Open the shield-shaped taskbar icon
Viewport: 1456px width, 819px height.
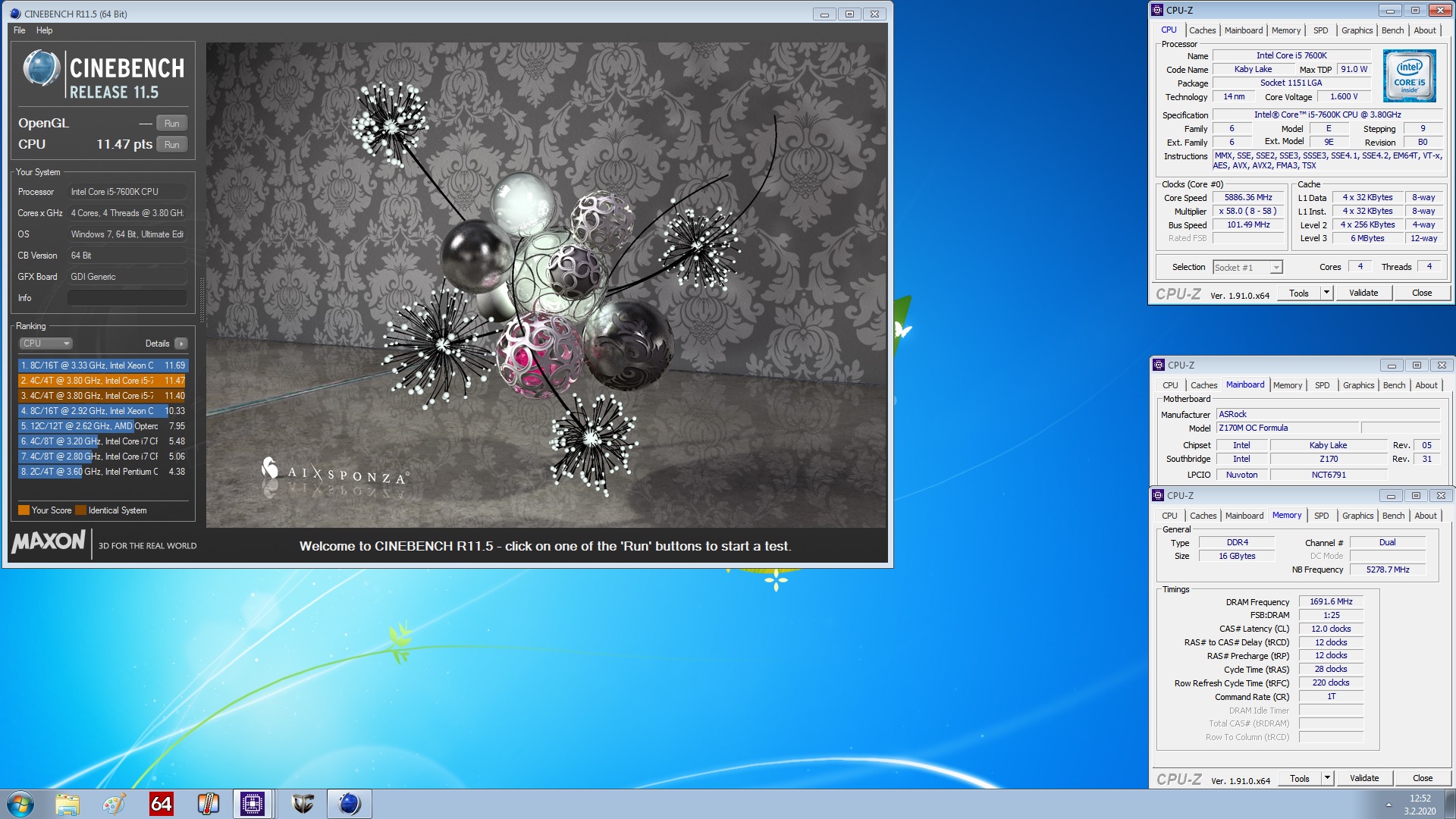click(x=303, y=804)
